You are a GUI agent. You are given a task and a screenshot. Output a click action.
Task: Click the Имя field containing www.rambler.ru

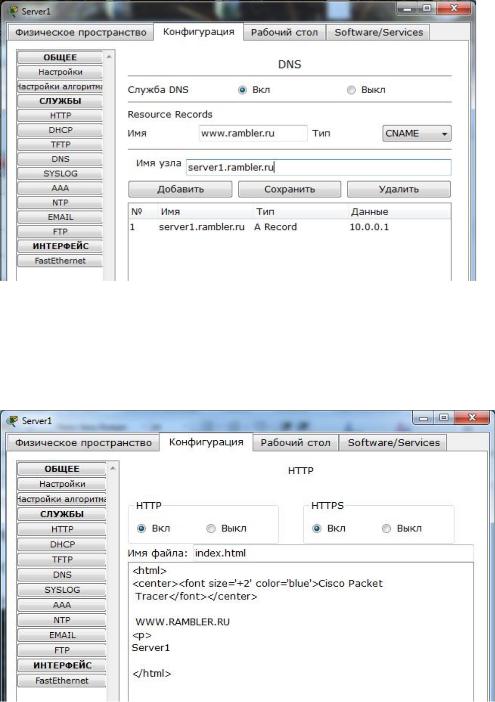point(253,133)
